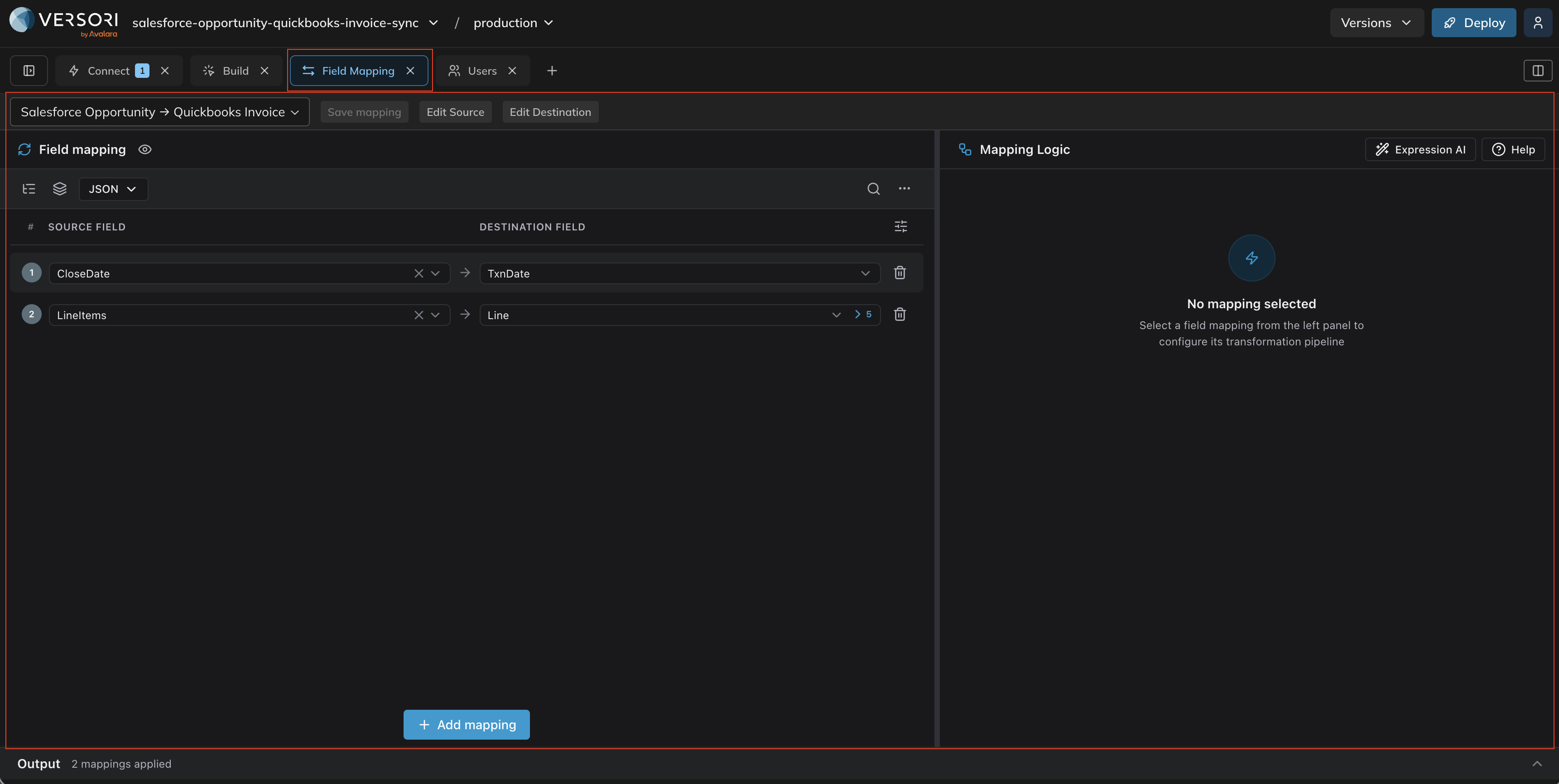Add a new tab with plus icon
Viewport: 1559px width, 784px height.
[x=552, y=71]
